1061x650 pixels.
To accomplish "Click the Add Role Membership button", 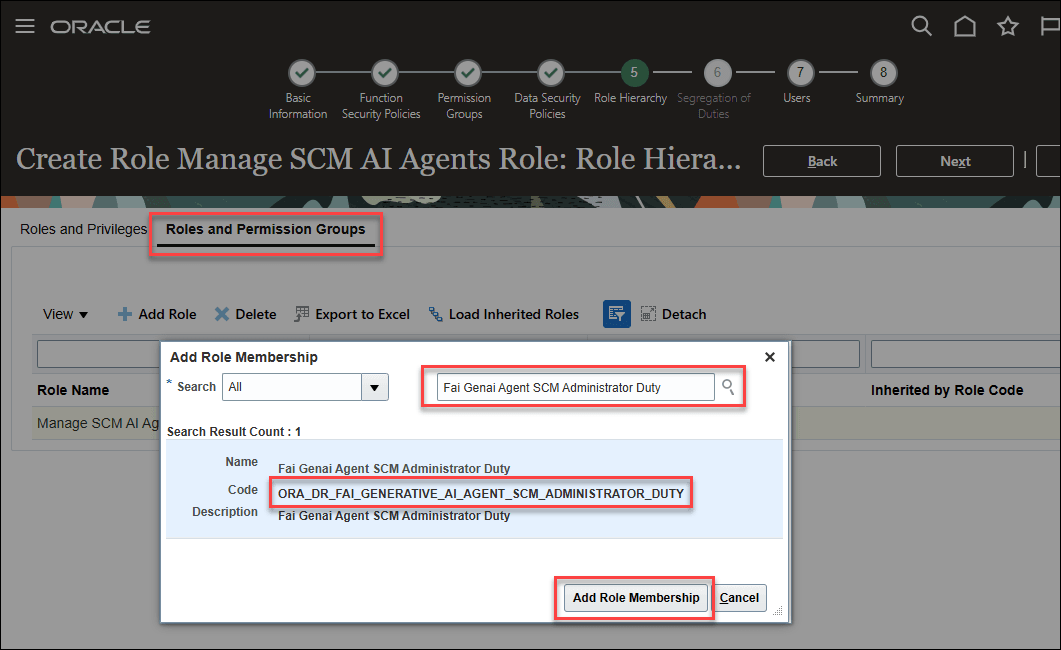I will pos(634,597).
